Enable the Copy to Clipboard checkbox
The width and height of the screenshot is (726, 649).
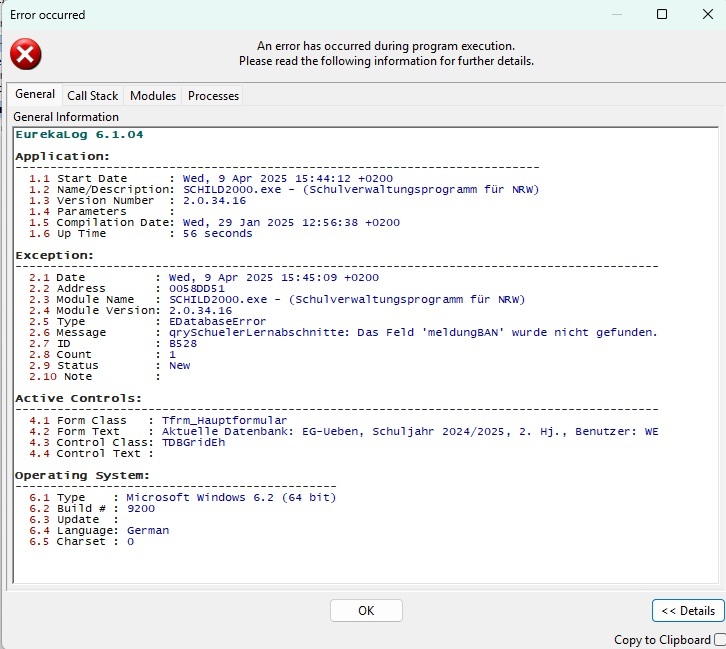click(720, 640)
